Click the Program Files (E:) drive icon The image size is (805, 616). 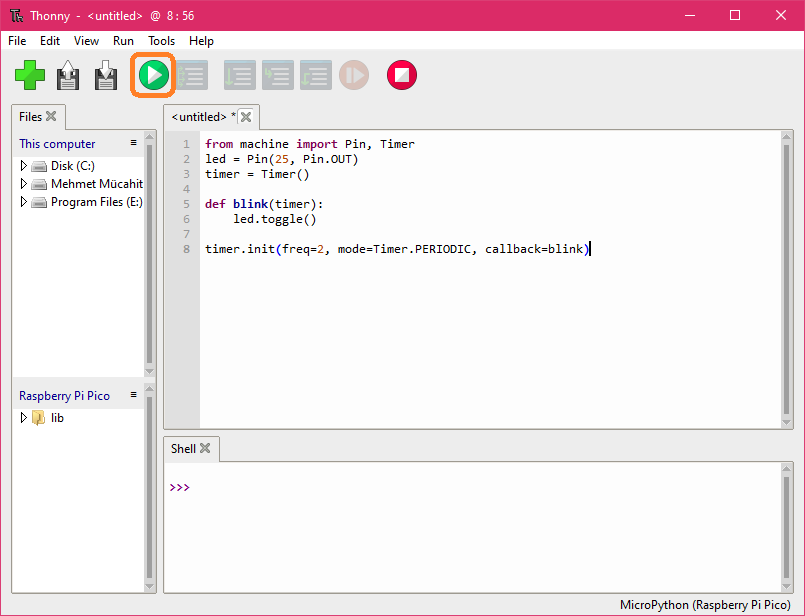pos(39,202)
